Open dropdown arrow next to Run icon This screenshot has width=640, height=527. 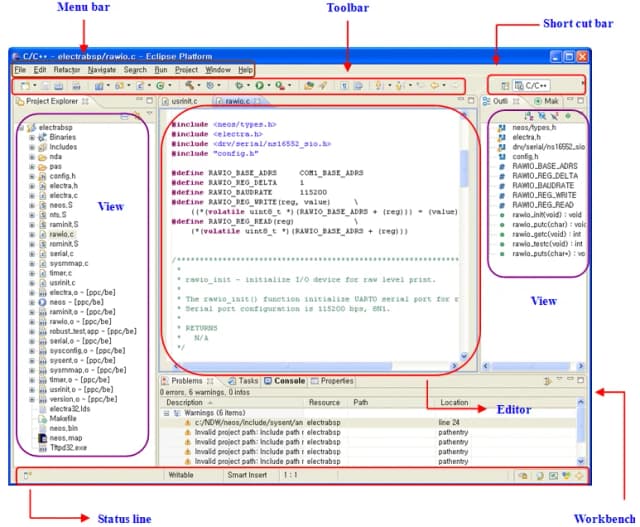[x=269, y=85]
